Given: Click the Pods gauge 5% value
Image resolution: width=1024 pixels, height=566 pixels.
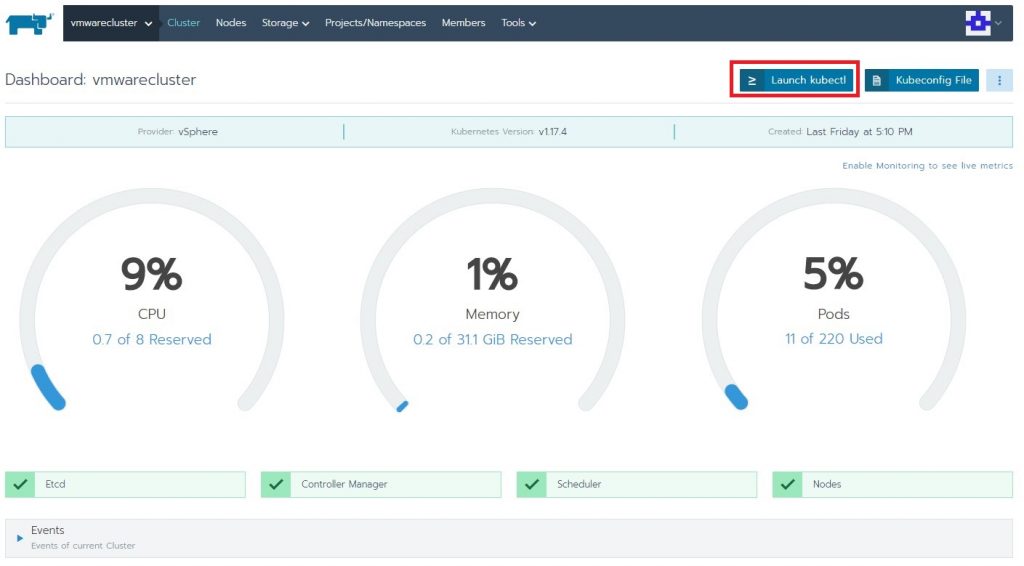Looking at the screenshot, I should tap(833, 274).
